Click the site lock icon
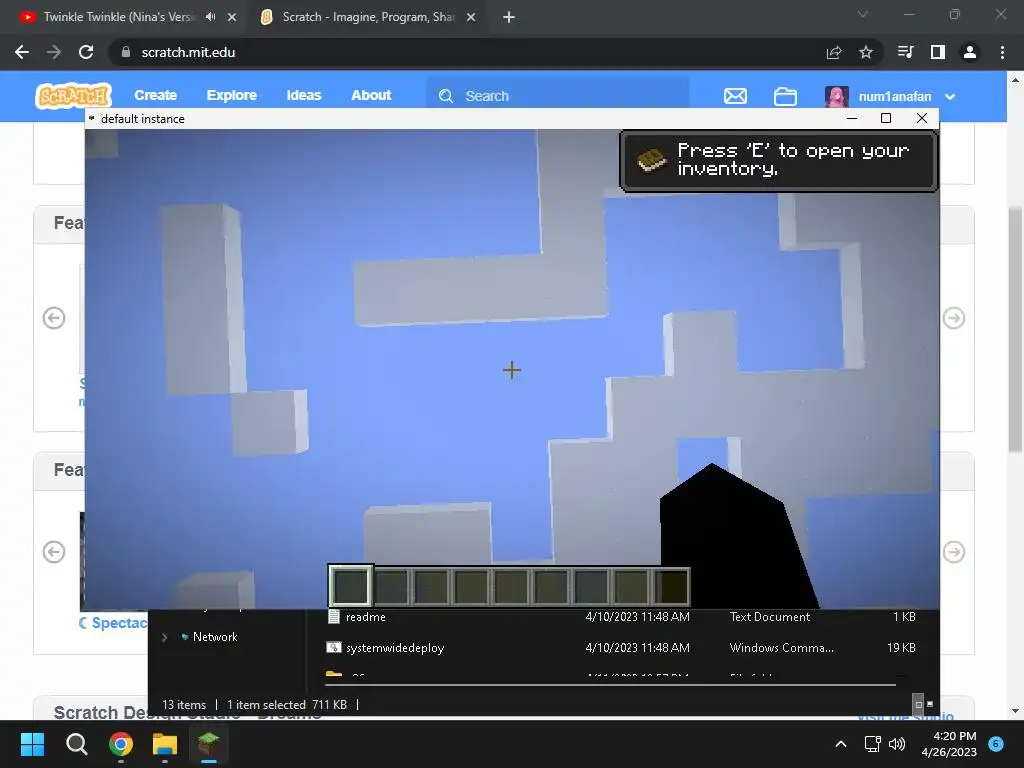This screenshot has height=768, width=1024. pyautogui.click(x=126, y=52)
